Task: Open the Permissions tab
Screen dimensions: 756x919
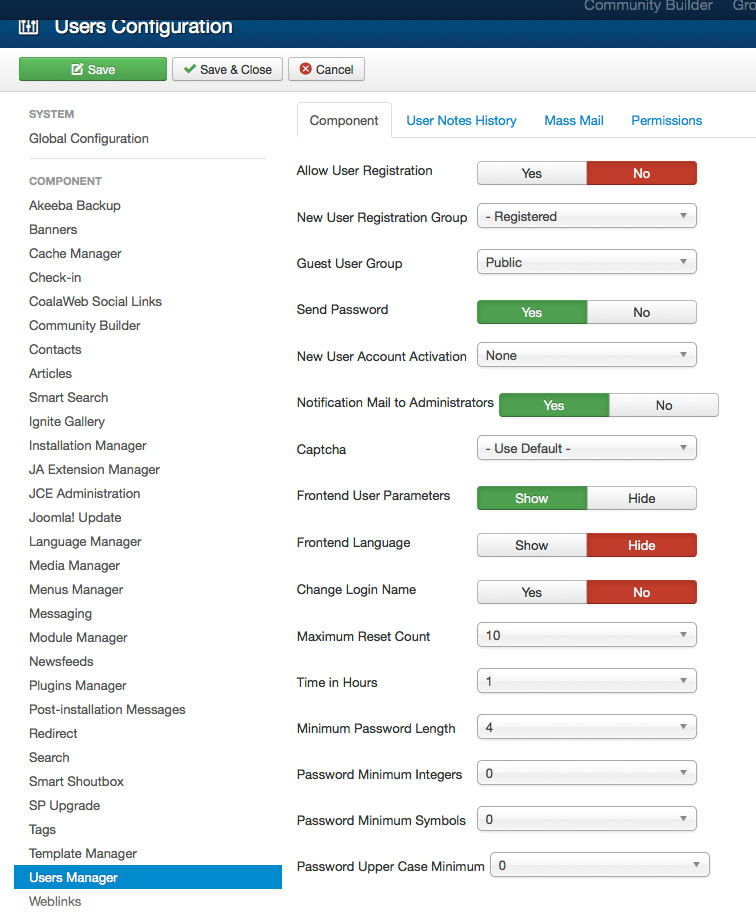Action: pos(666,121)
